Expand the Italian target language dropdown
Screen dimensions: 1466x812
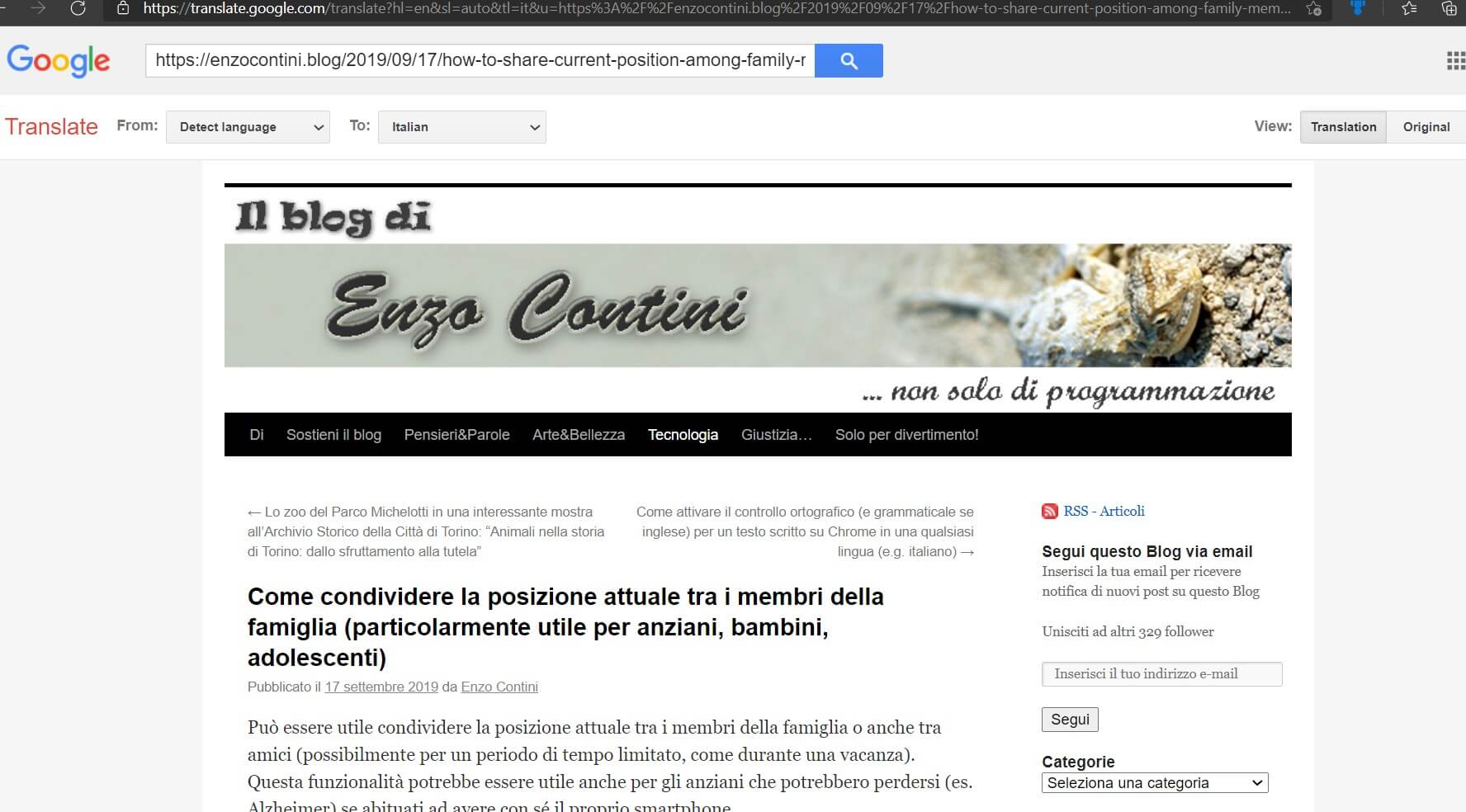click(x=461, y=127)
